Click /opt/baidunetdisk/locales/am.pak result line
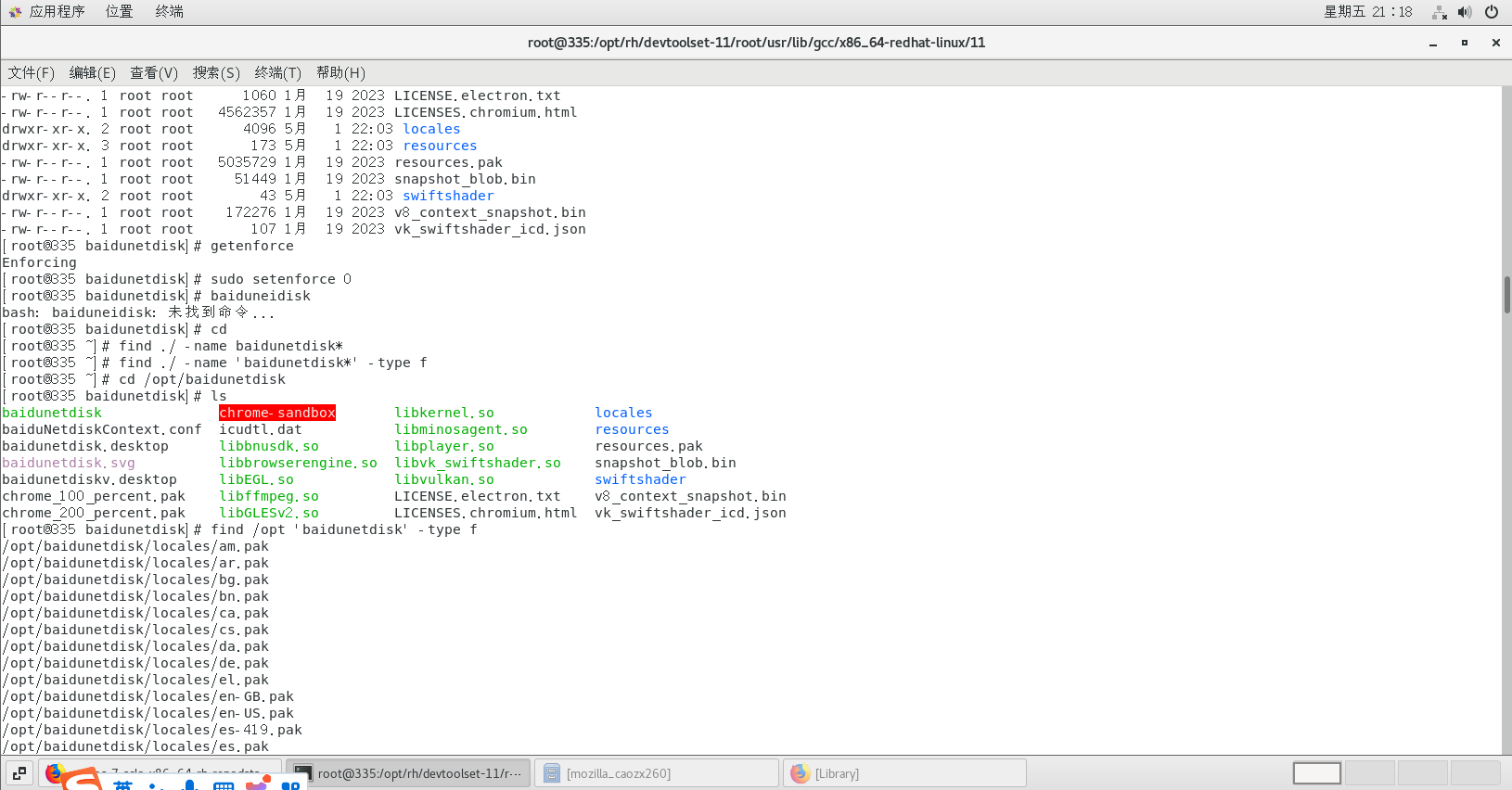The height and width of the screenshot is (790, 1512). click(135, 546)
